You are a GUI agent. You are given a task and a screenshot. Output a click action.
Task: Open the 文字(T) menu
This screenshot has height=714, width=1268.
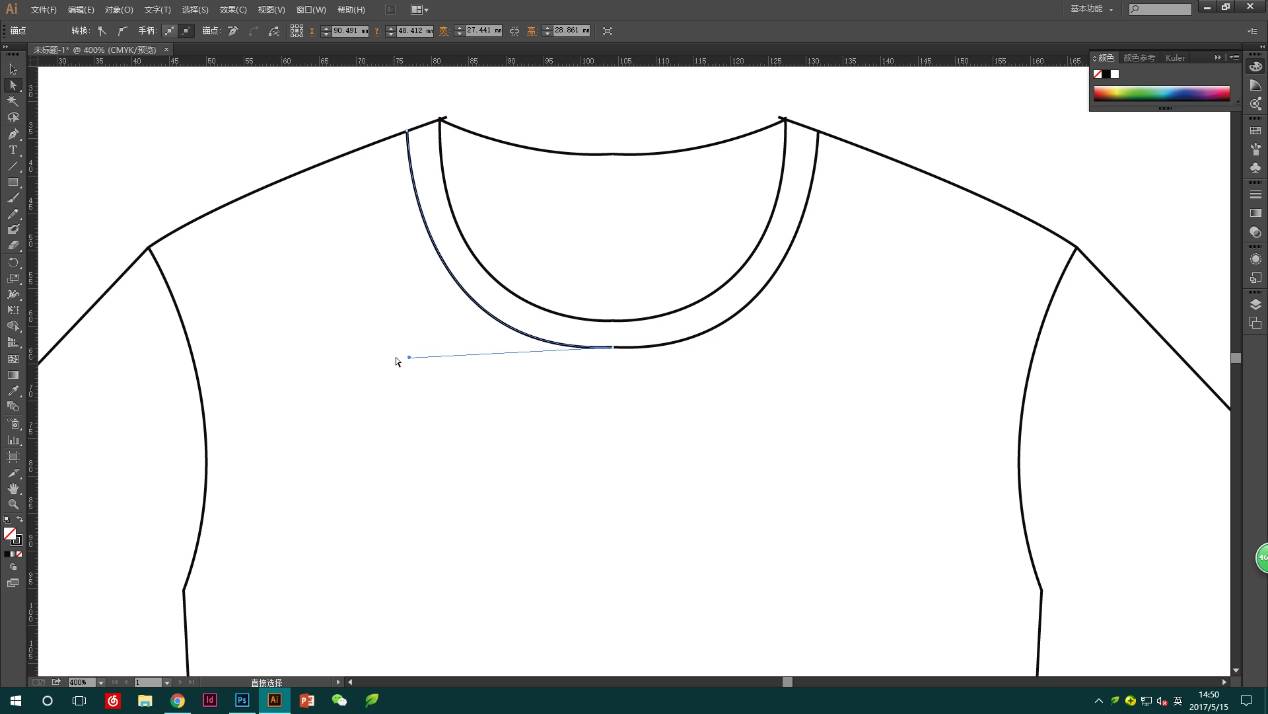[x=158, y=9]
